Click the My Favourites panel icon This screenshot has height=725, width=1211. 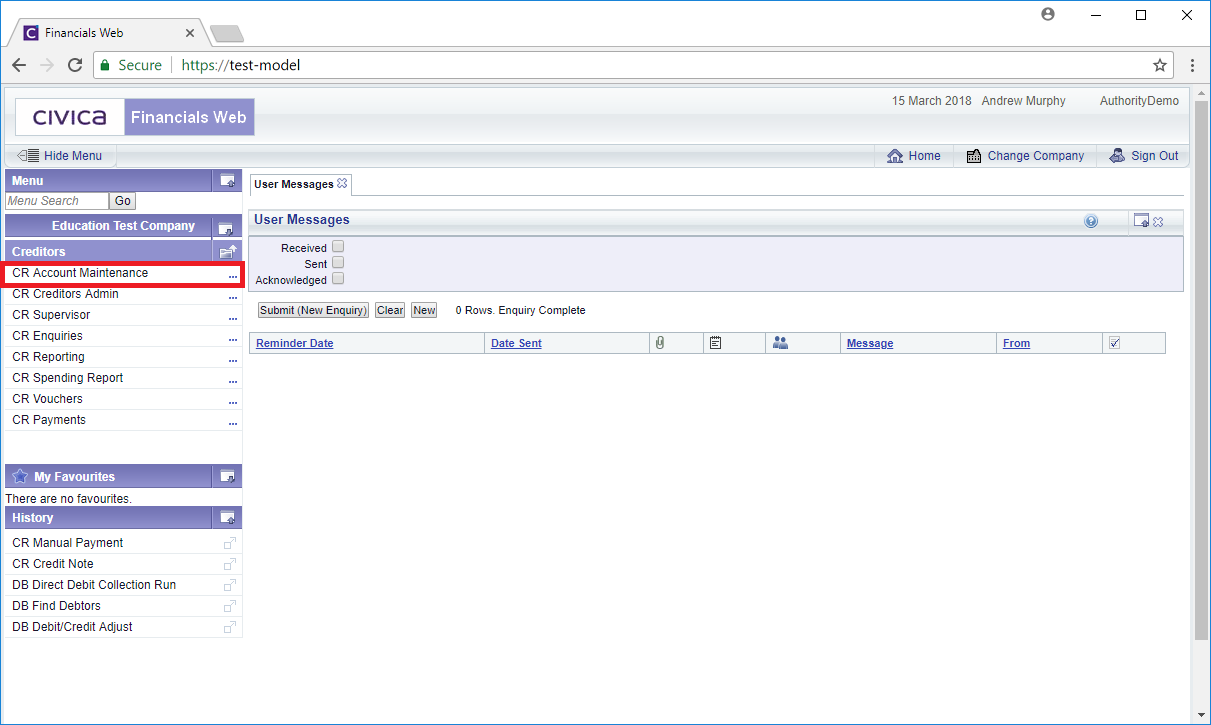pos(227,477)
